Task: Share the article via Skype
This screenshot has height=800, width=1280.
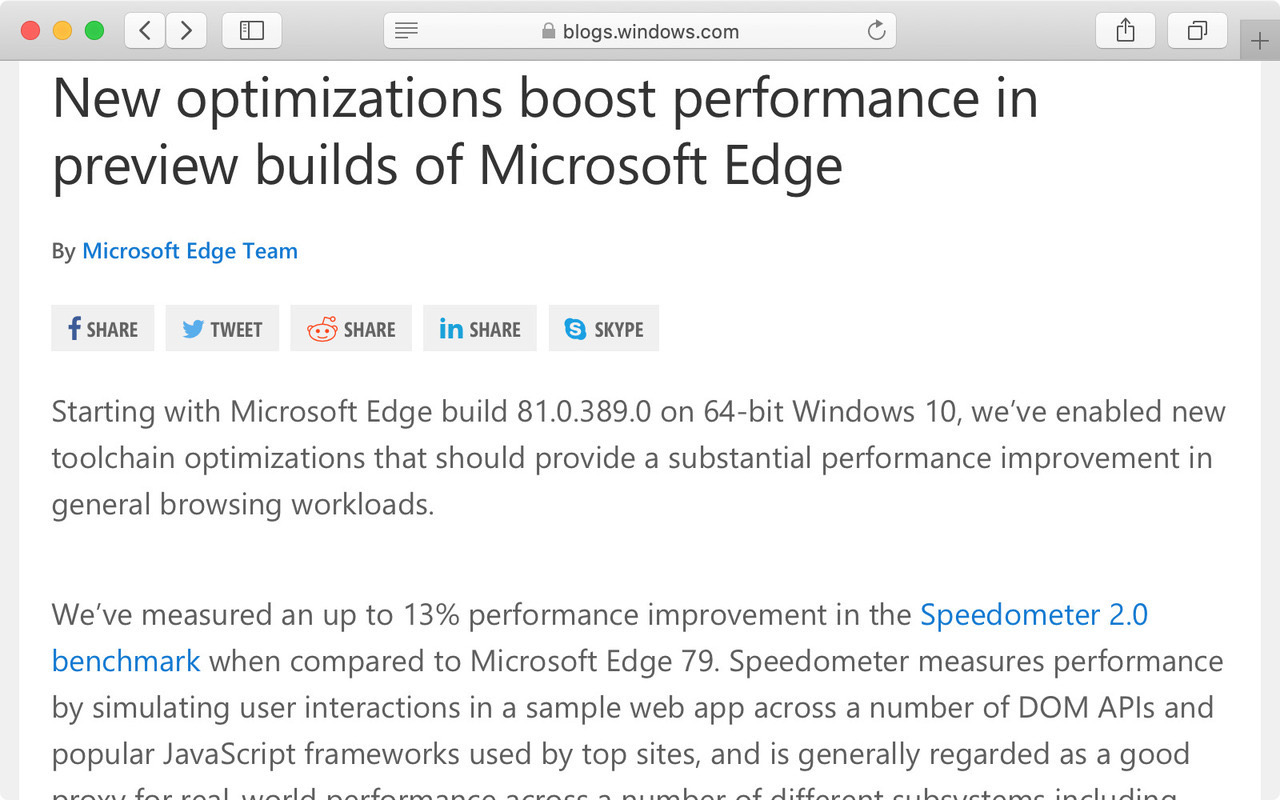Action: pos(604,329)
